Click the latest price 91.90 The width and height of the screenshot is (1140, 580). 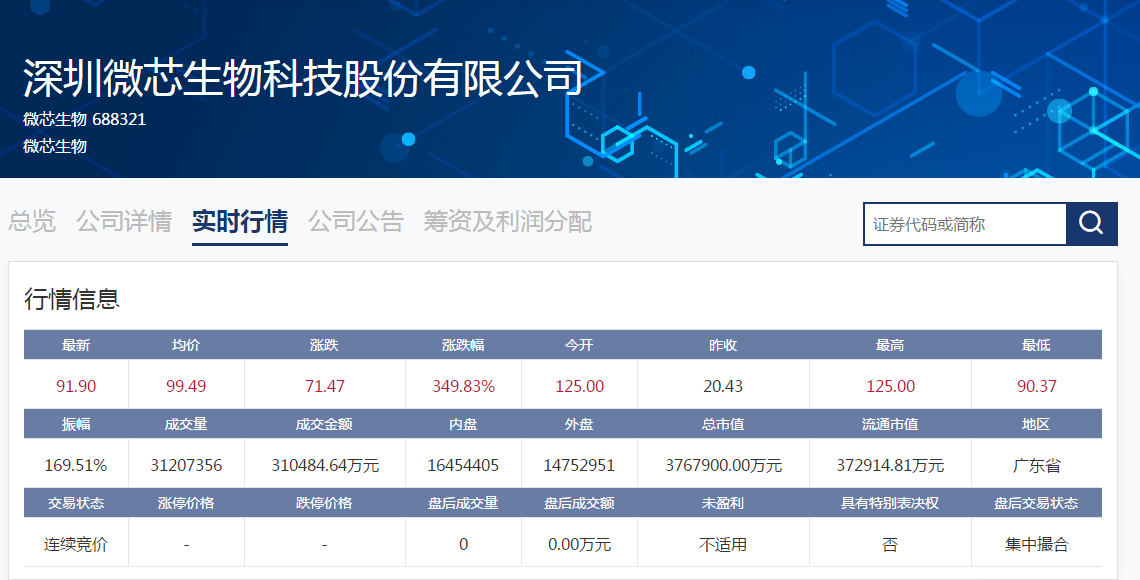[x=76, y=386]
